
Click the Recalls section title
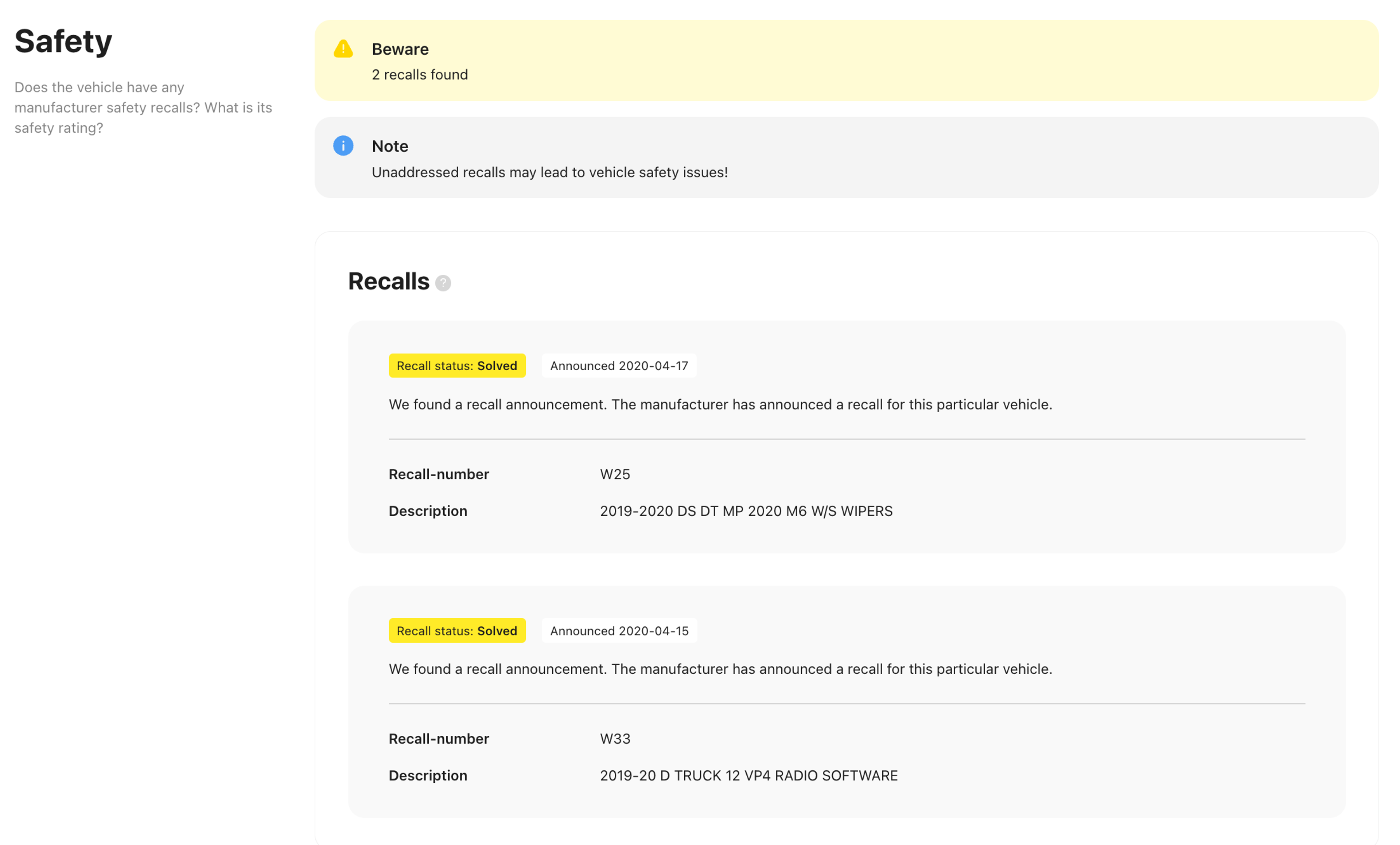coord(389,282)
